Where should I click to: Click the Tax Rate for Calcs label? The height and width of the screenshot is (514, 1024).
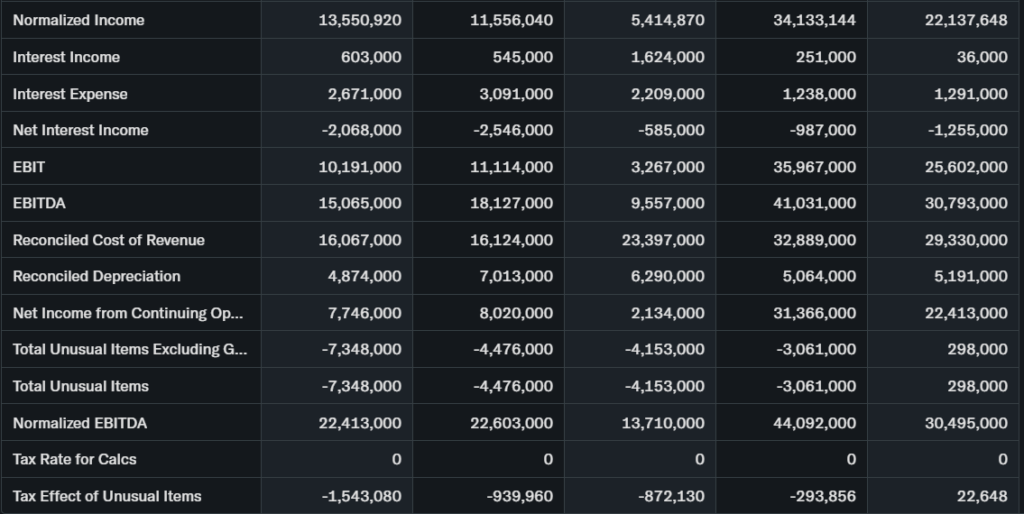pyautogui.click(x=74, y=459)
